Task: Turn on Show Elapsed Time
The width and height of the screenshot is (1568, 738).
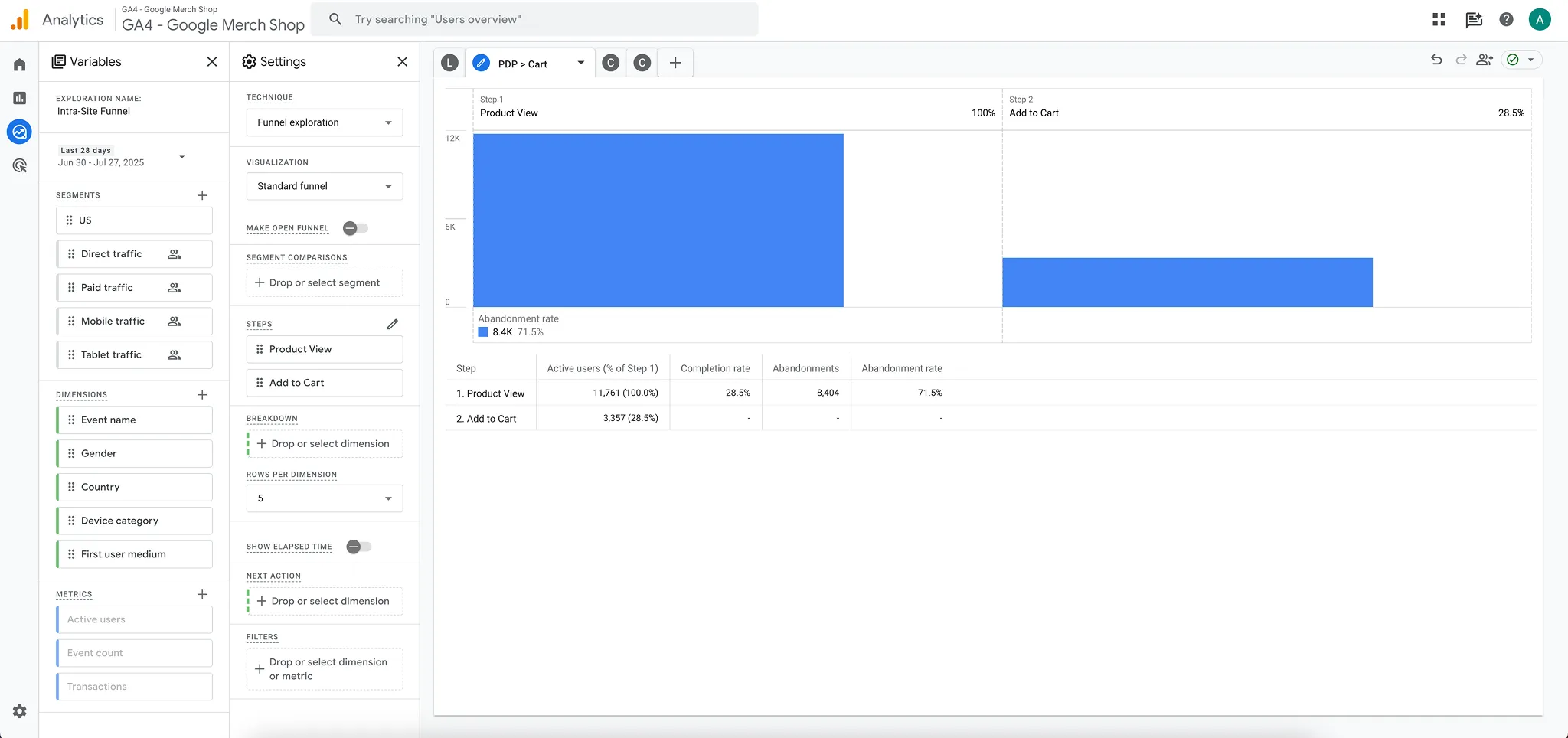Action: 357,547
